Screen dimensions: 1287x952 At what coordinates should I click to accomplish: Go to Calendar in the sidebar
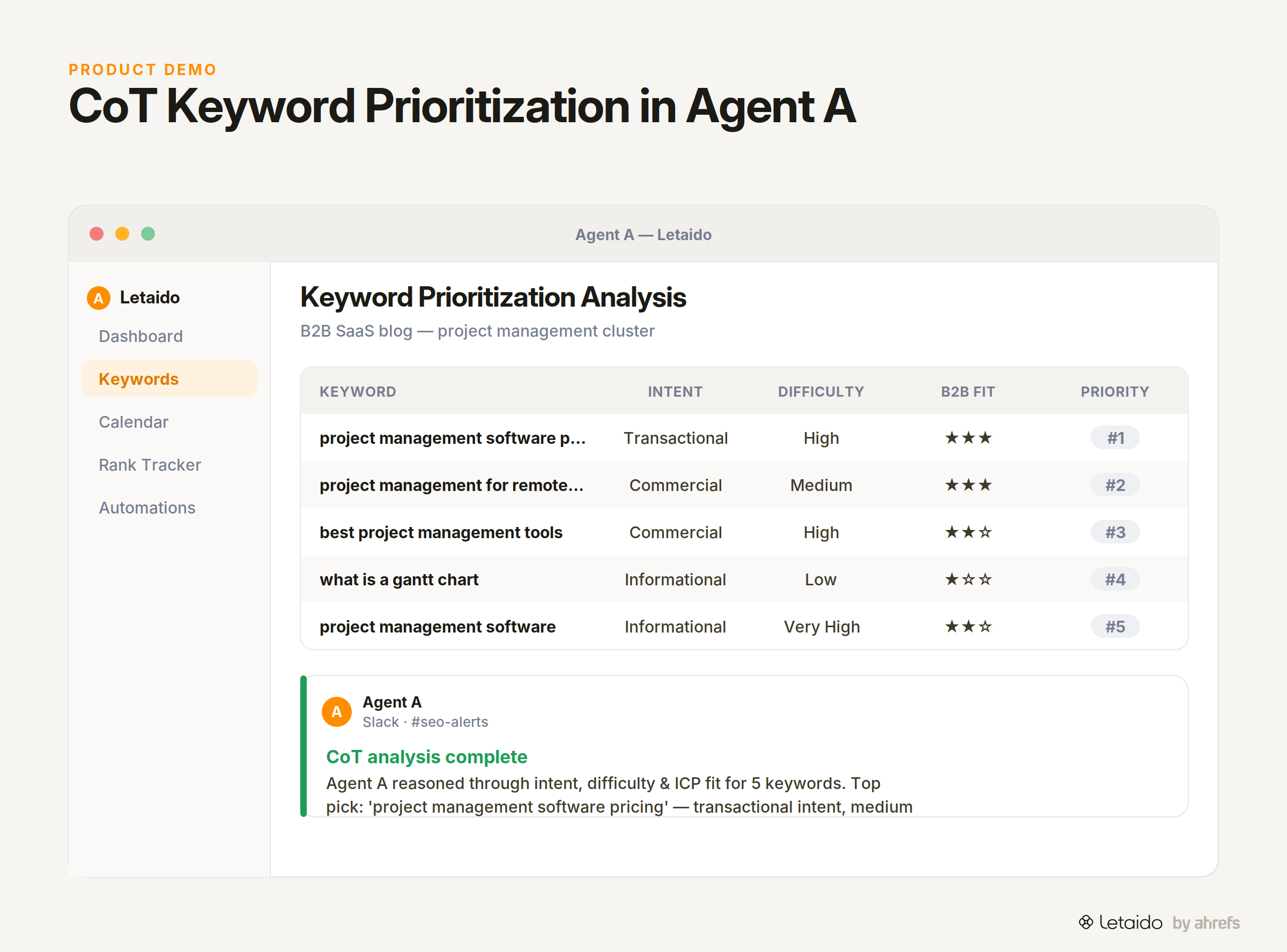134,422
